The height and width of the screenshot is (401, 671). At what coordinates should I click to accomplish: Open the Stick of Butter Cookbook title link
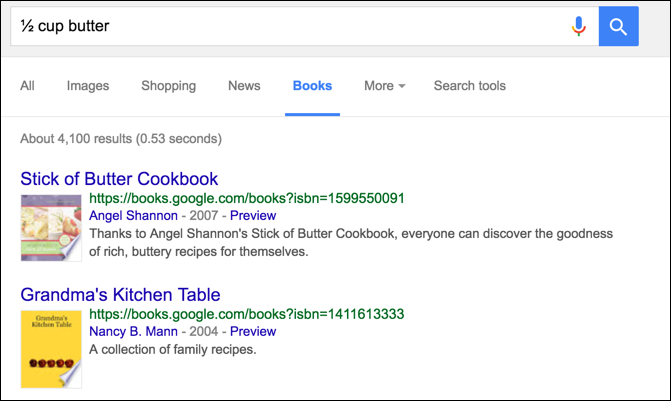point(119,179)
